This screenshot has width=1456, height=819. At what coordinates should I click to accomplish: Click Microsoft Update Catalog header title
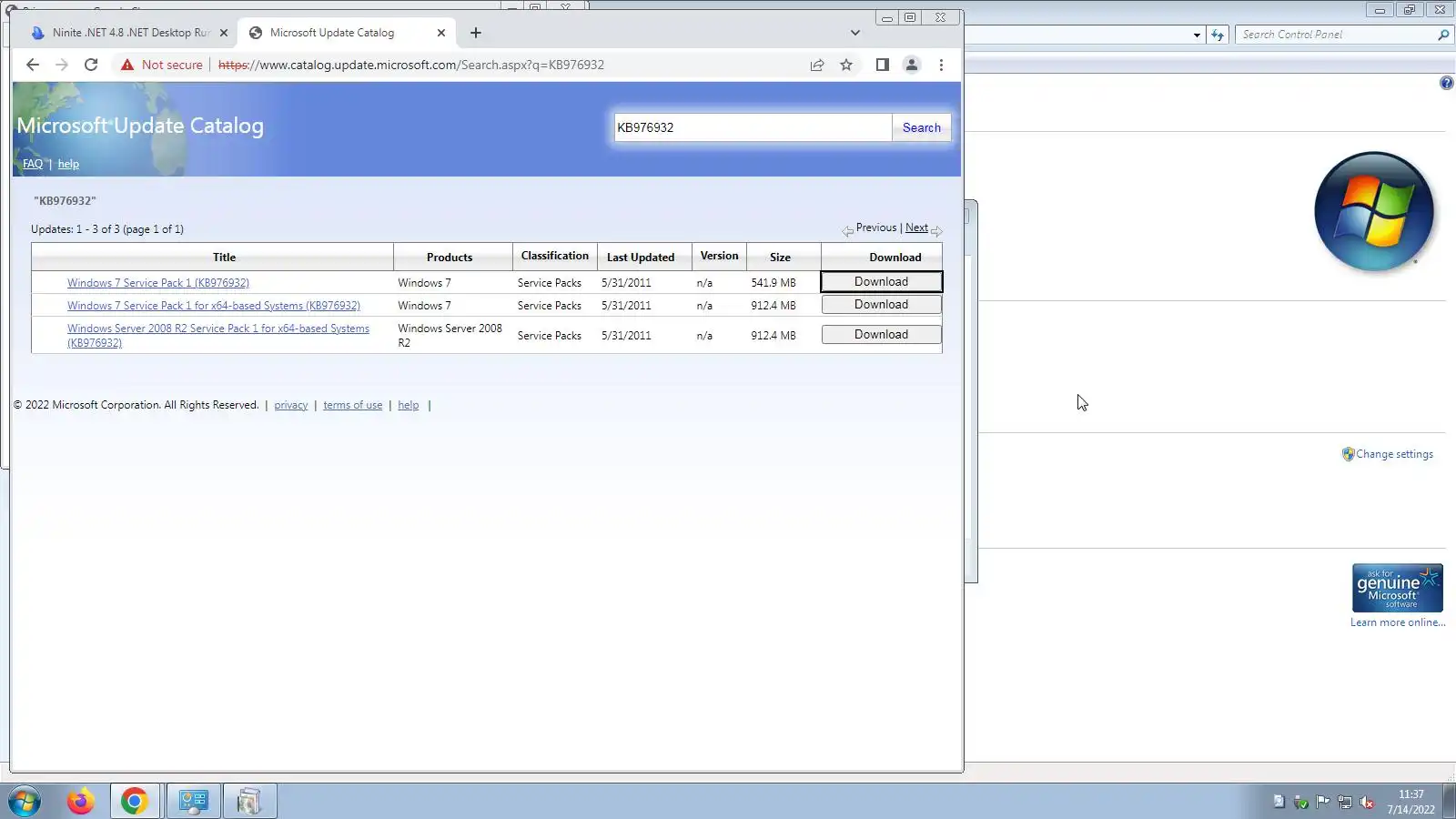tap(140, 126)
